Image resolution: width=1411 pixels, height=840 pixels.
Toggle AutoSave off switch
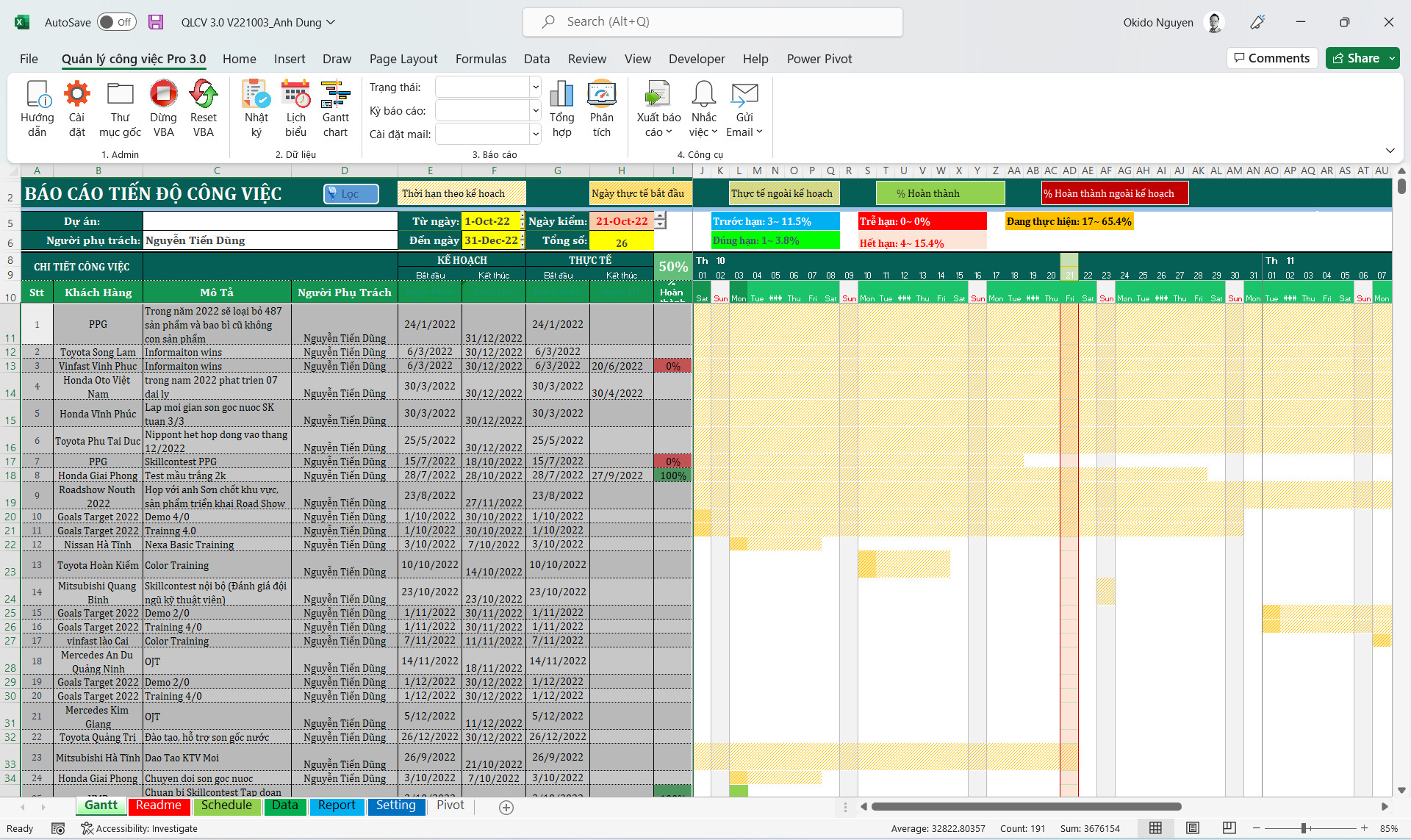(116, 22)
